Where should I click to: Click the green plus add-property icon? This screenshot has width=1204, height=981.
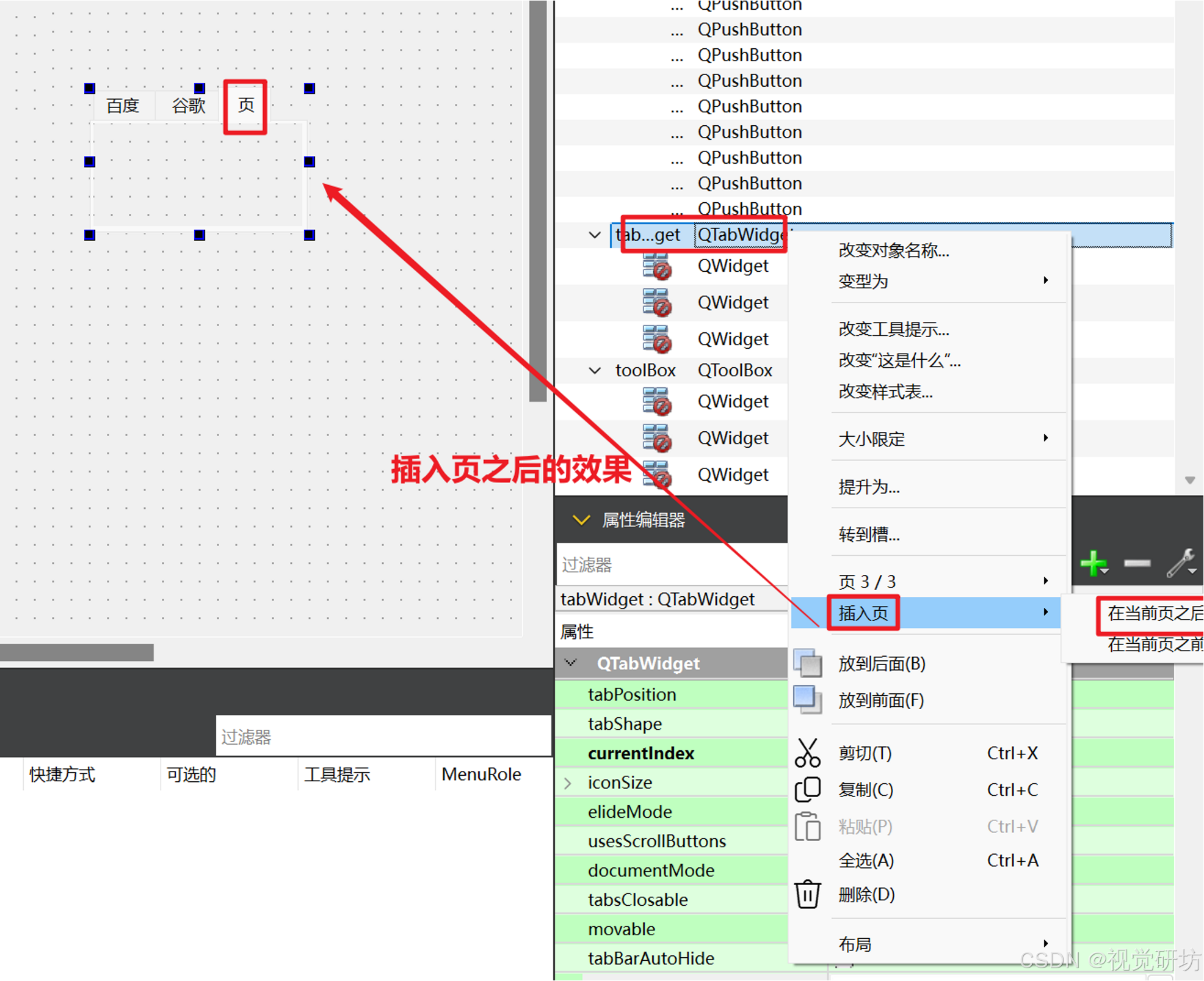pos(1093,563)
